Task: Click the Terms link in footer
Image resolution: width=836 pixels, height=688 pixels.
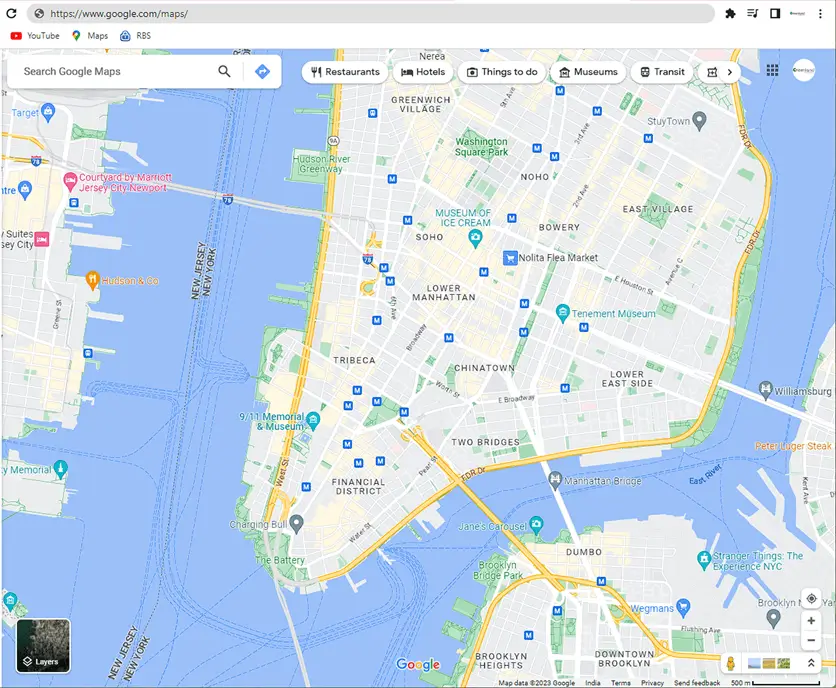Action: (x=621, y=683)
